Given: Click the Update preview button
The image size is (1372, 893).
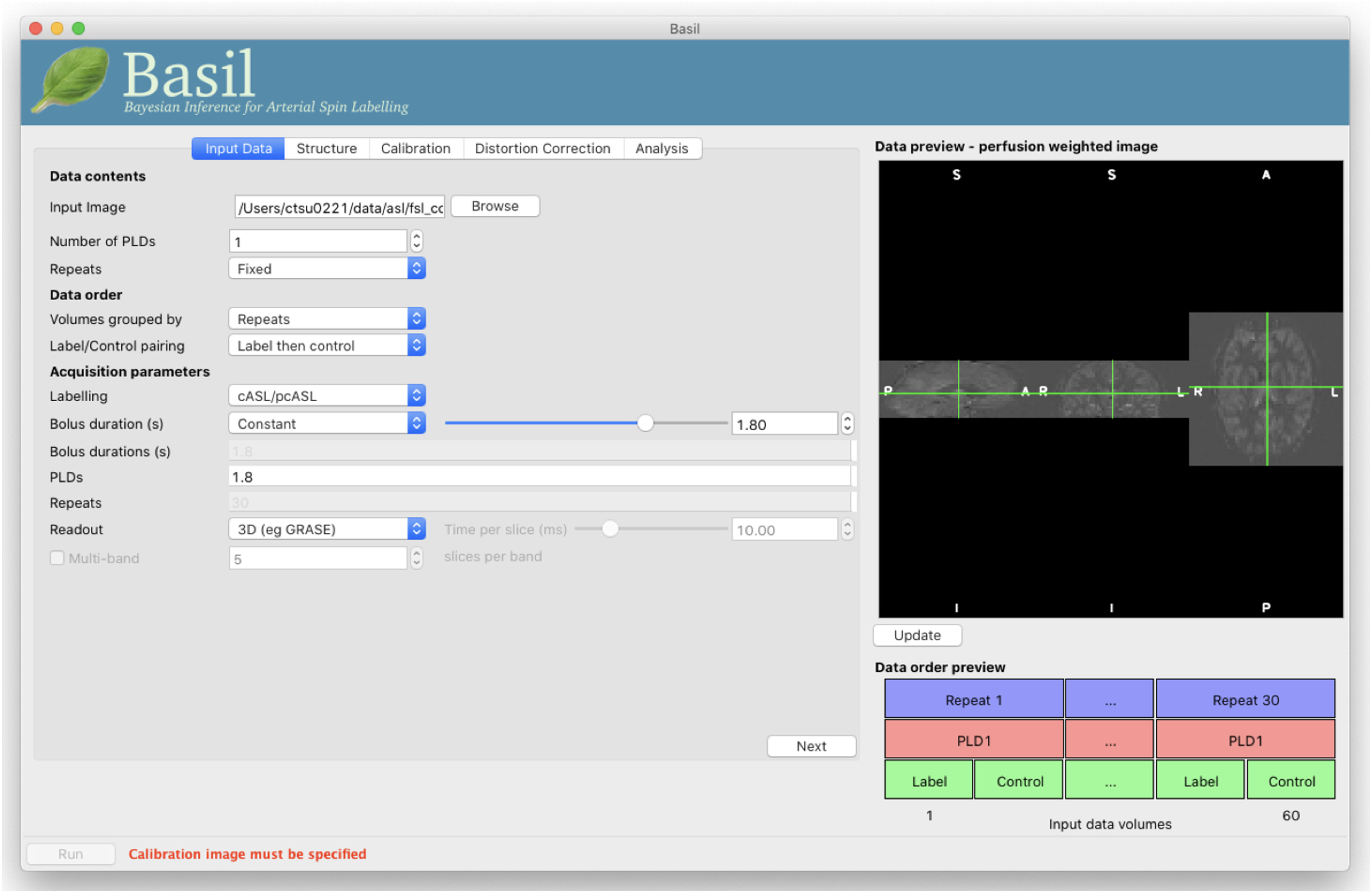Looking at the screenshot, I should pyautogui.click(x=917, y=636).
